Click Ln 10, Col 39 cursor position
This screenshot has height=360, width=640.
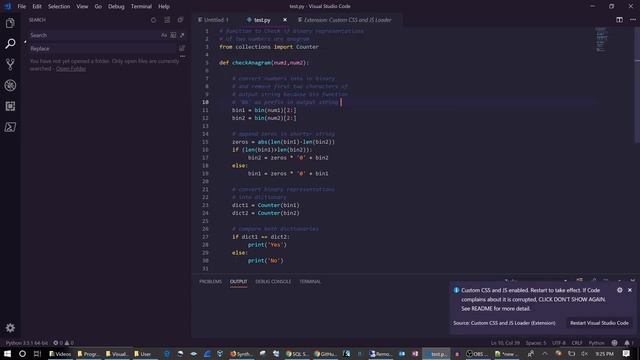click(x=505, y=343)
